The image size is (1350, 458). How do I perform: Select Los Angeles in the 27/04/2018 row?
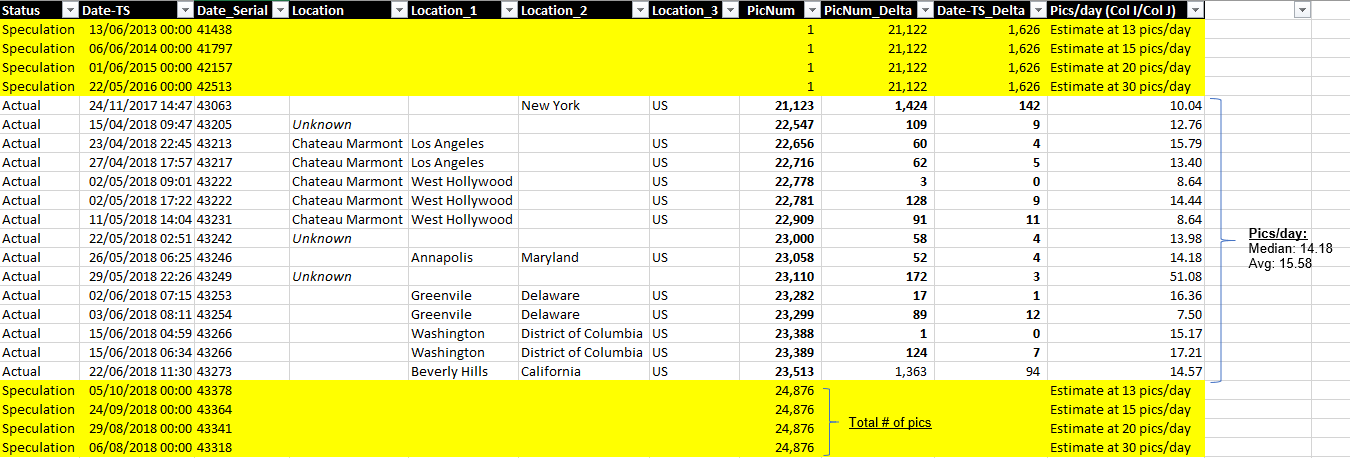pos(463,162)
